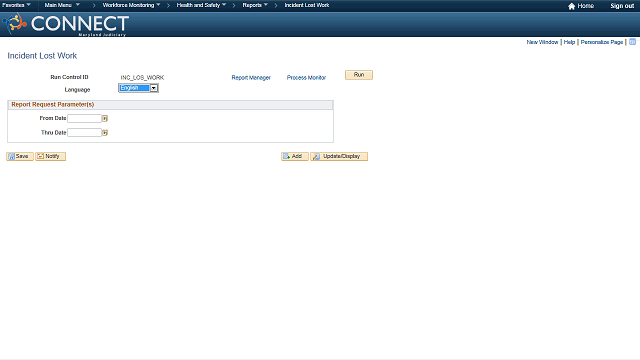Open the Thru Date calendar picker

coord(105,133)
